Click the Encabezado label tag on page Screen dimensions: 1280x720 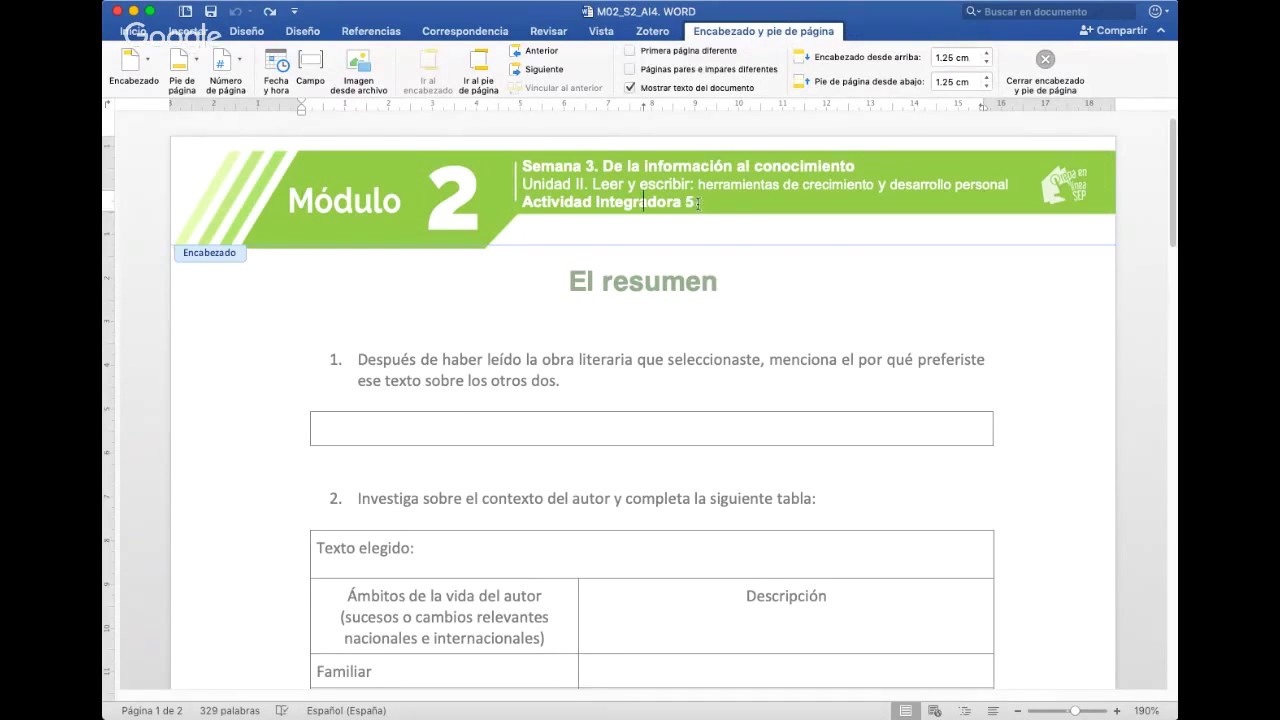209,253
